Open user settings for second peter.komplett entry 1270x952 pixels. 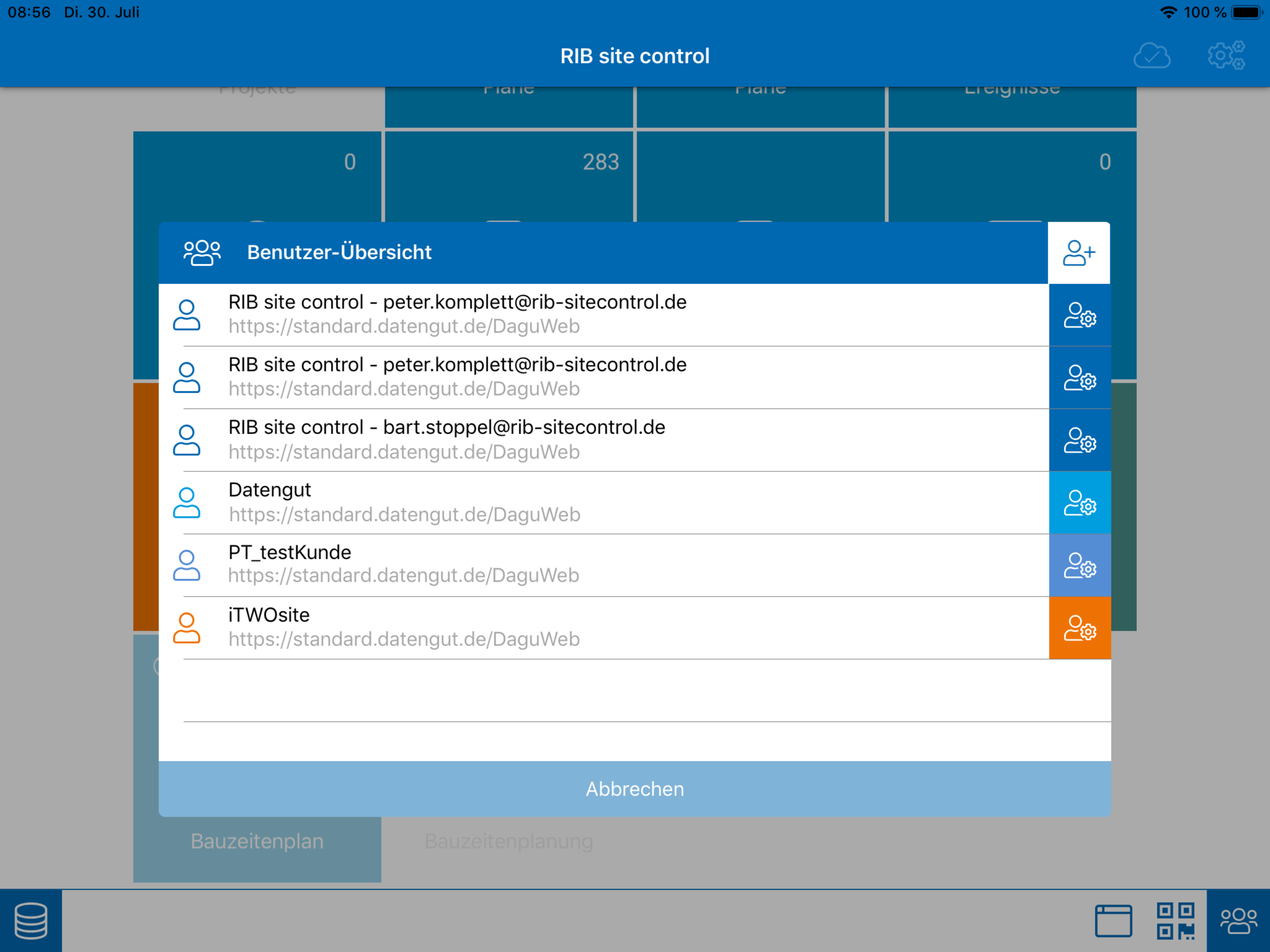point(1079,378)
